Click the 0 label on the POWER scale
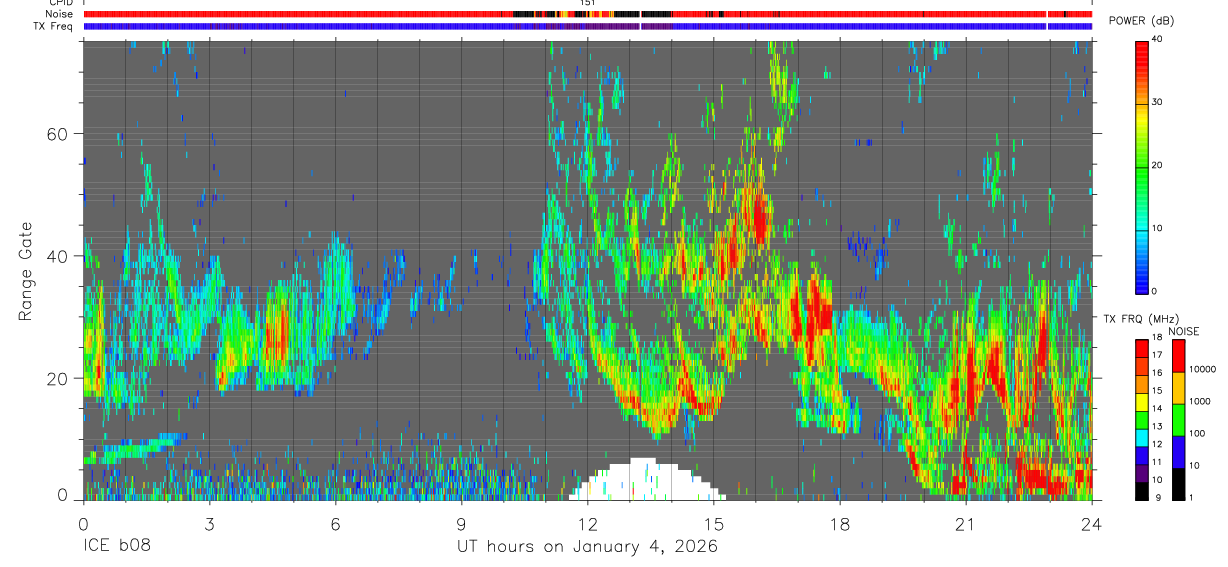1228x567 pixels. [x=1155, y=291]
